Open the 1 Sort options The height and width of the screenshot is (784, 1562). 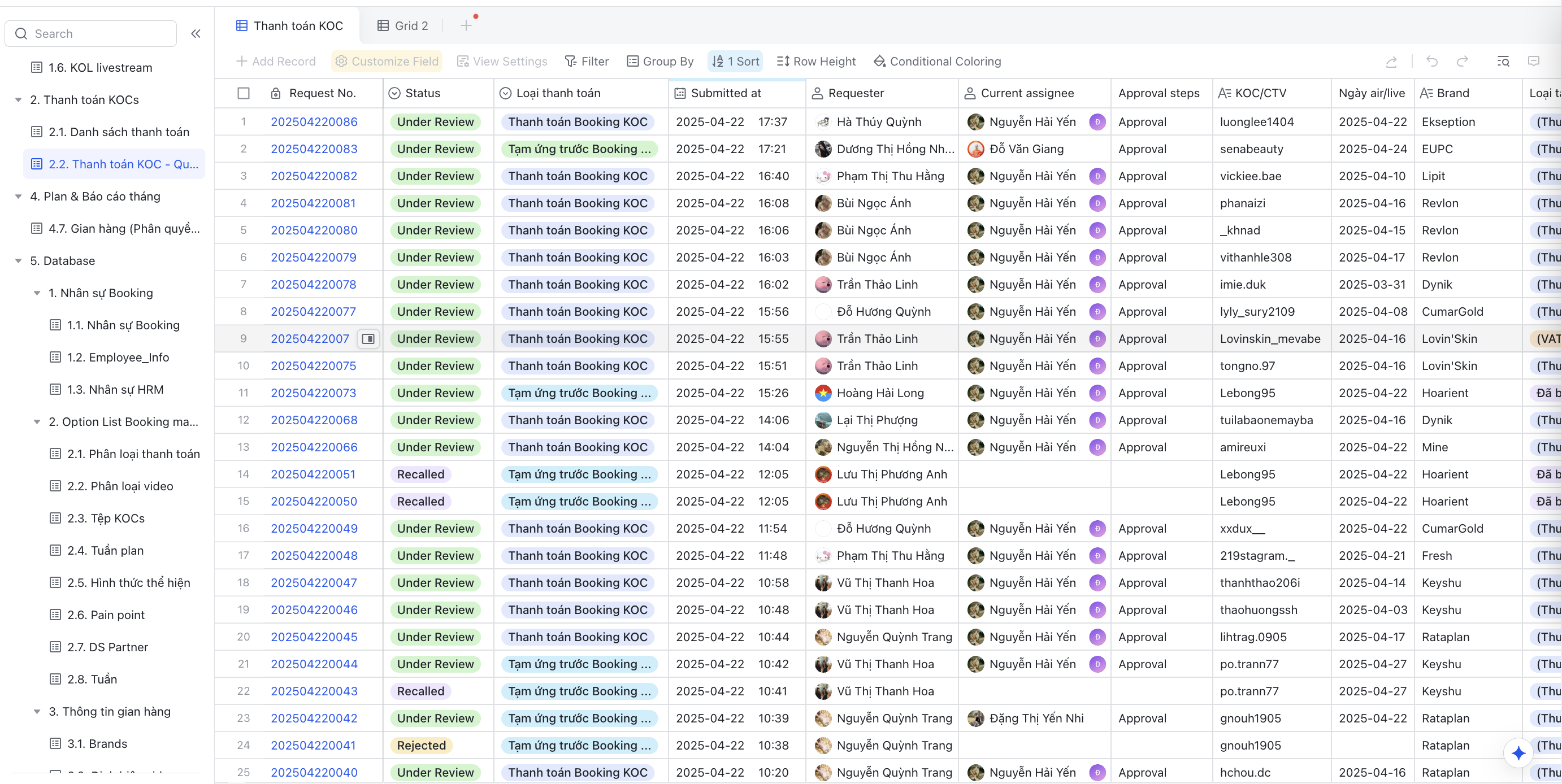click(735, 61)
